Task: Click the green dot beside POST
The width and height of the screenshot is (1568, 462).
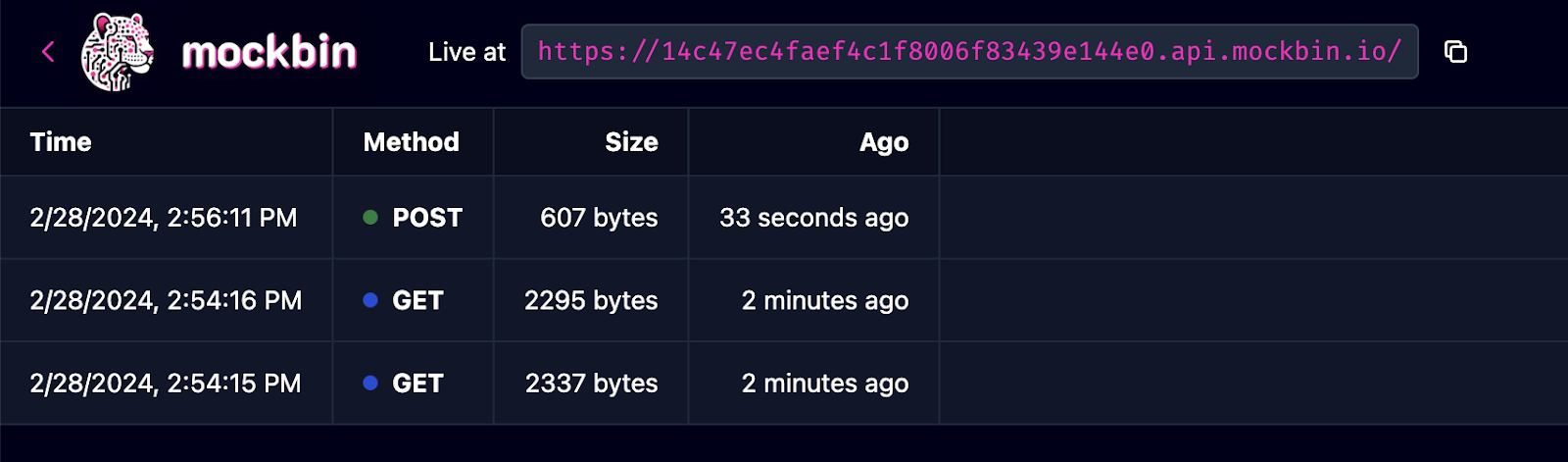Action: pyautogui.click(x=370, y=218)
